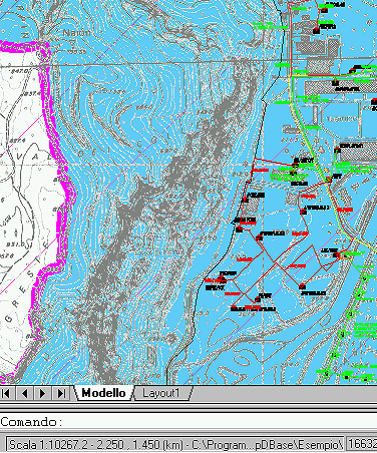This screenshot has height=453, width=377.
Task: Jump to the last layout tab arrow
Action: (x=61, y=393)
